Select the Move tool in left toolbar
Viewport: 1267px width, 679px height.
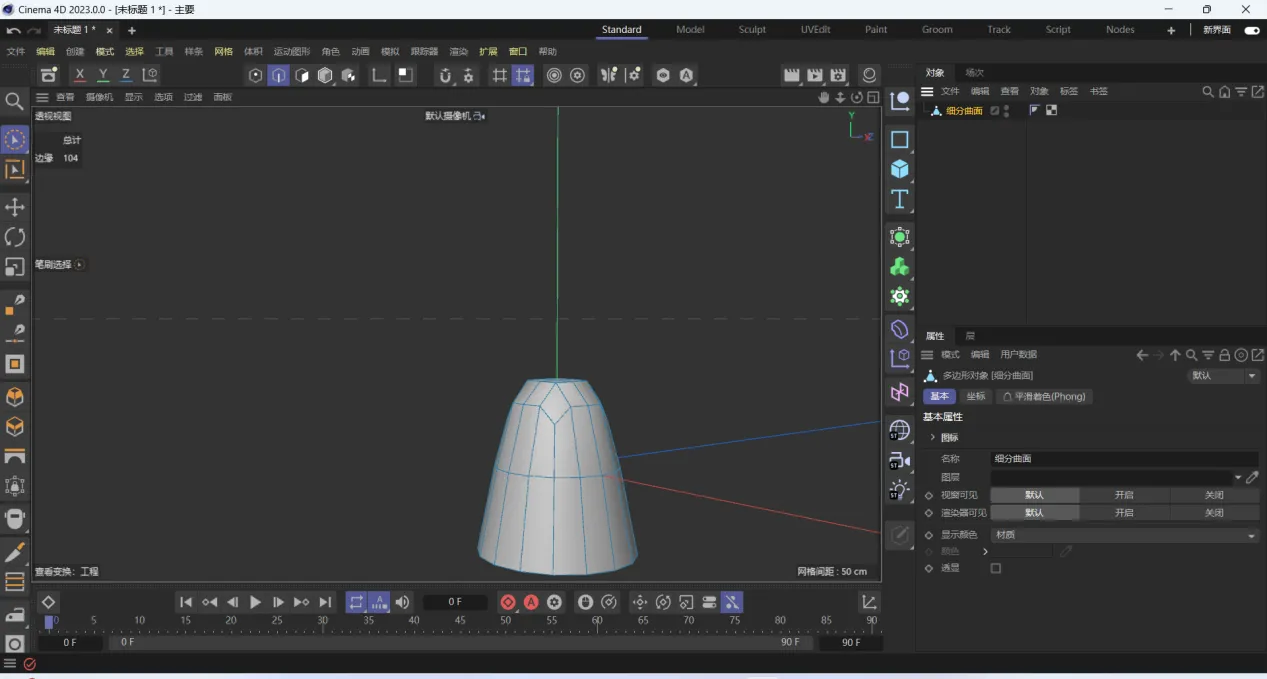tap(15, 207)
